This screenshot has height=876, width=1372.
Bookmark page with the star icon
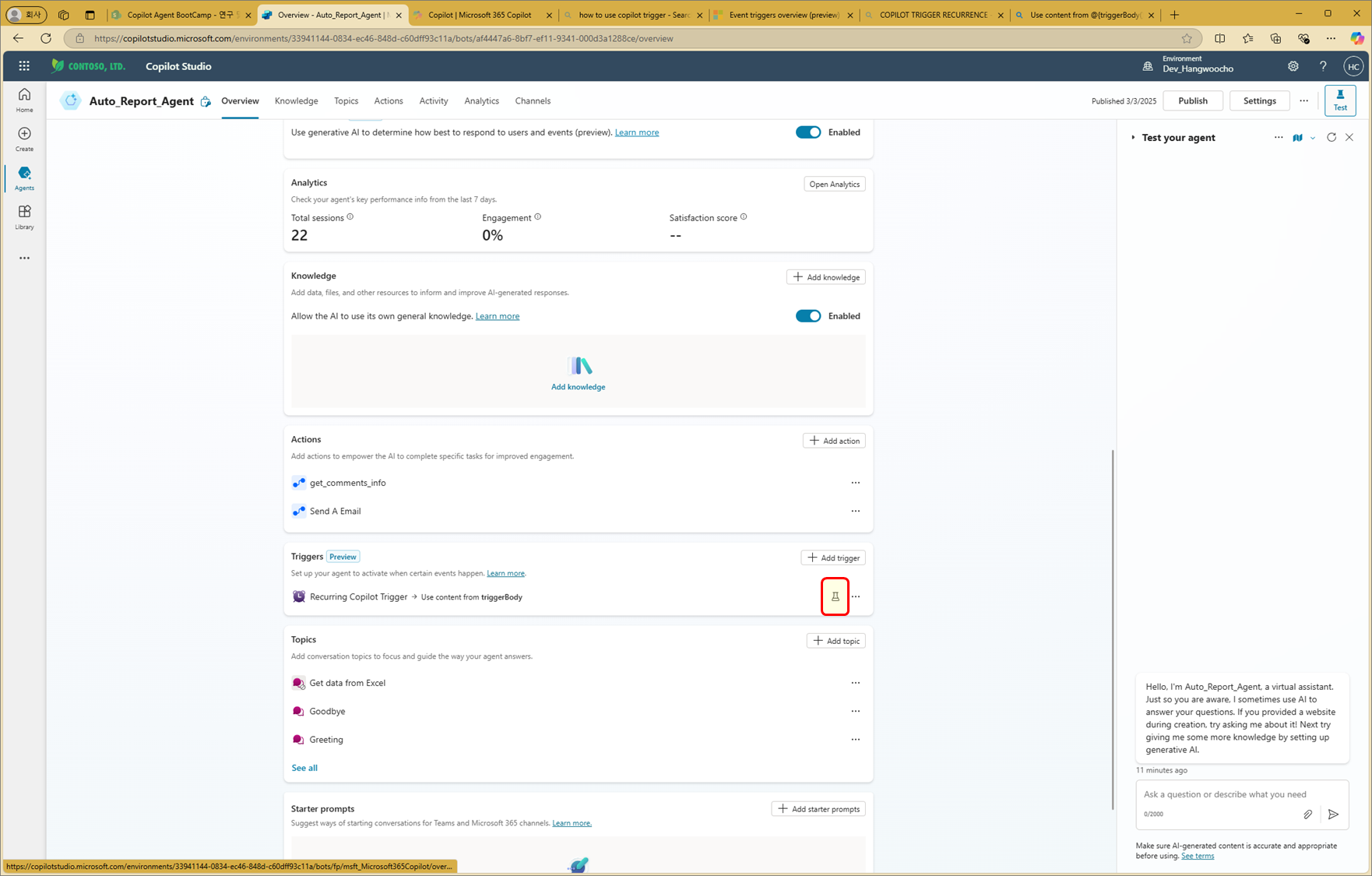tap(1187, 38)
